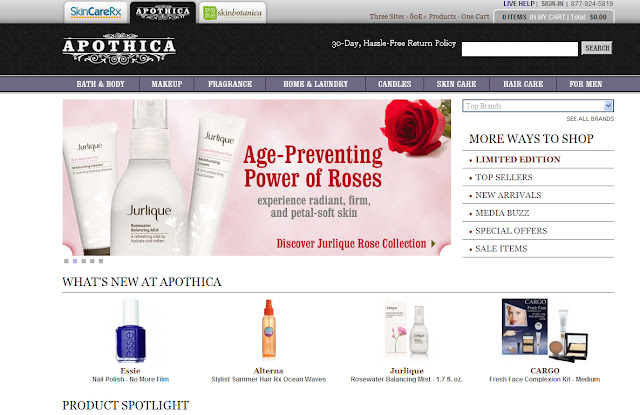Click Discover Jurlique Rose Collection link

(356, 244)
